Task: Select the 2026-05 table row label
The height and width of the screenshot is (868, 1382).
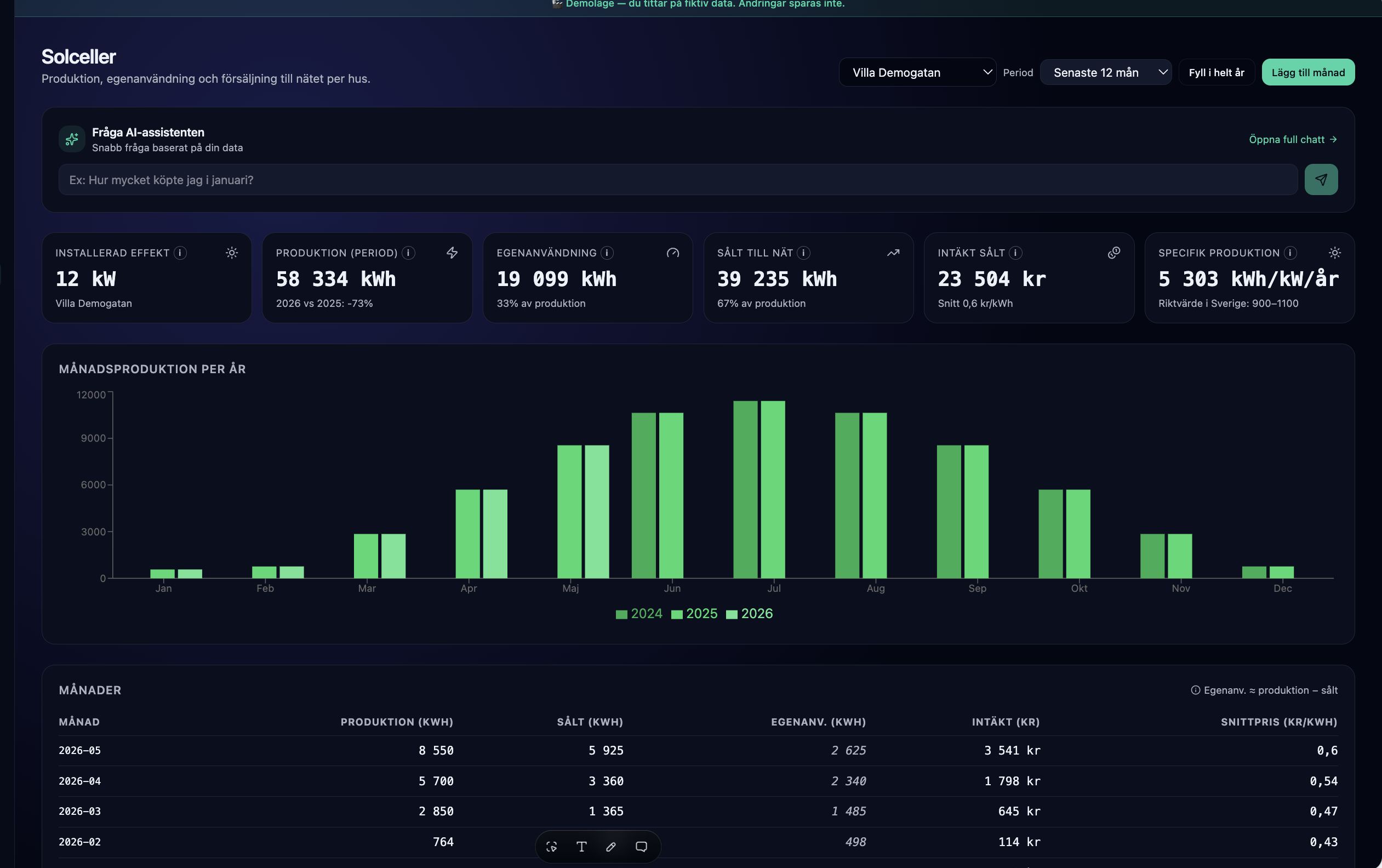Action: click(x=80, y=750)
